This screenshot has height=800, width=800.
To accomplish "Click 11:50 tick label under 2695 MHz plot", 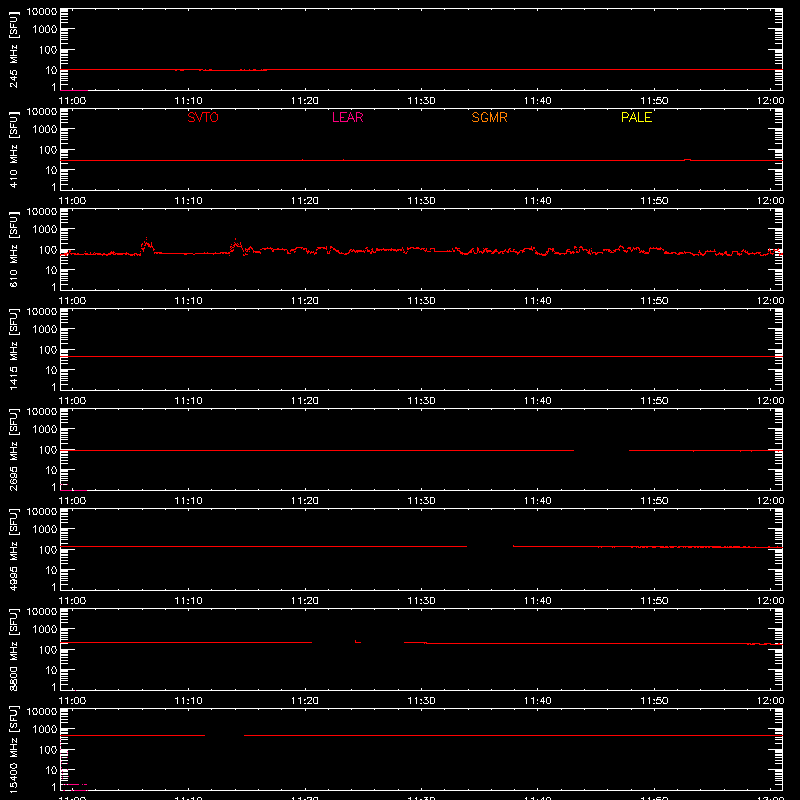I will tap(654, 501).
